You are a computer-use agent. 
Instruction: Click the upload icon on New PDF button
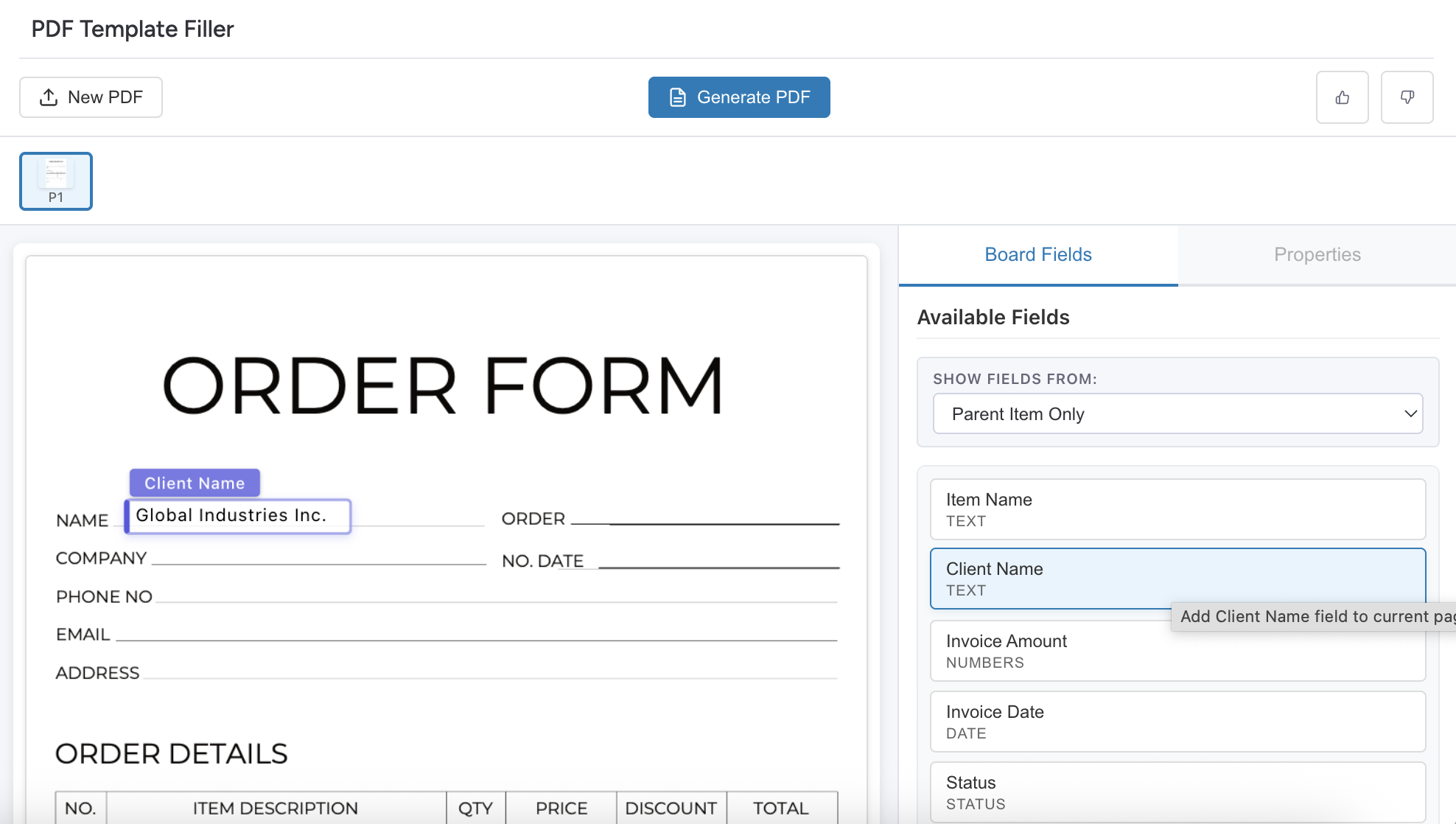(x=48, y=97)
